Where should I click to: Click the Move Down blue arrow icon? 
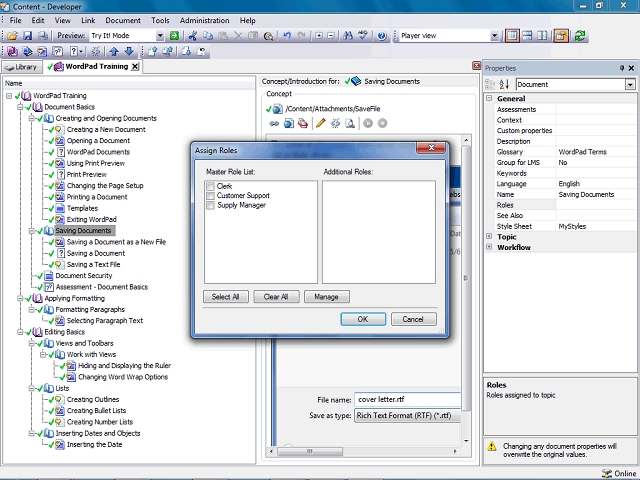tap(129, 51)
